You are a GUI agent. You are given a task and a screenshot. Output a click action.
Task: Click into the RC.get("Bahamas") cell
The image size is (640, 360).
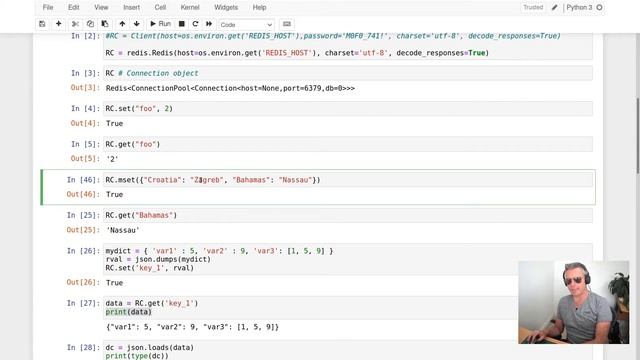click(348, 215)
